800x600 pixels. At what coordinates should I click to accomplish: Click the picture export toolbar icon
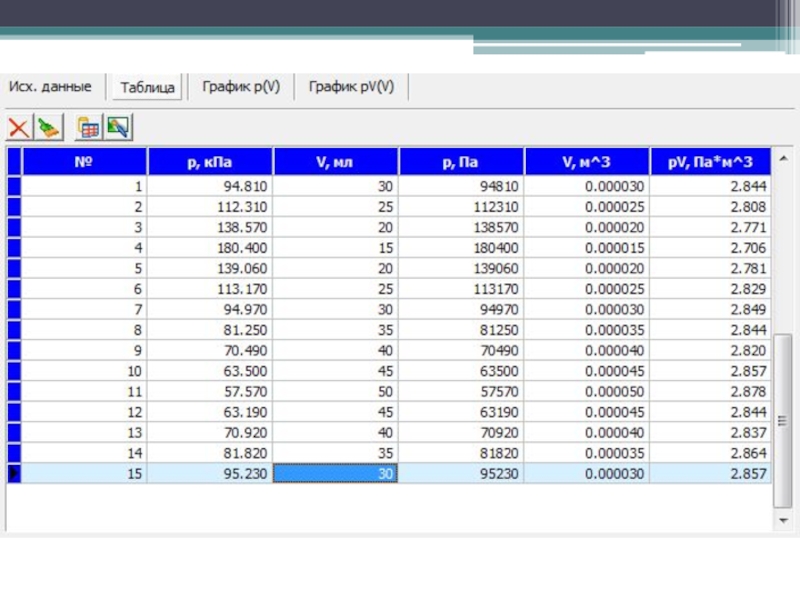tap(119, 128)
